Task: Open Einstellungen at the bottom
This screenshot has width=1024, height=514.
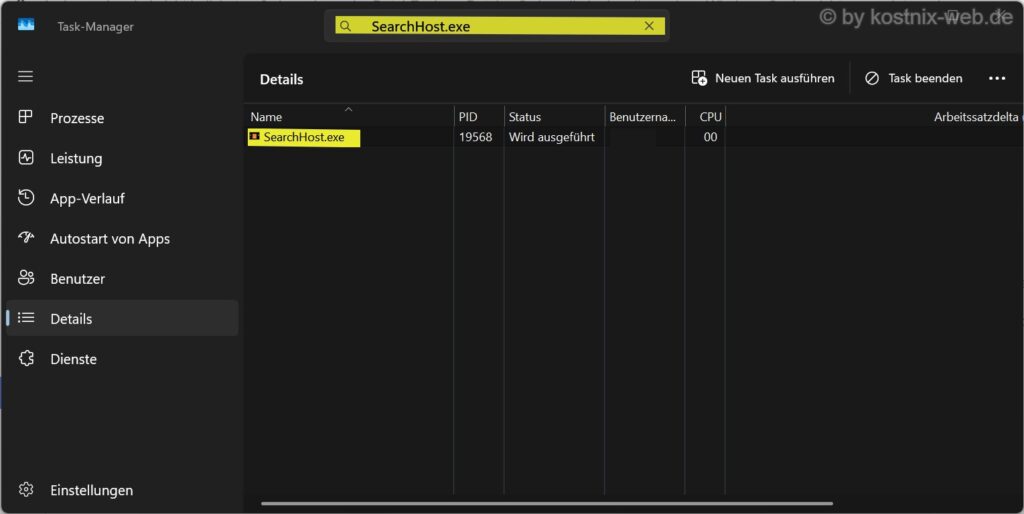Action: click(x=122, y=490)
